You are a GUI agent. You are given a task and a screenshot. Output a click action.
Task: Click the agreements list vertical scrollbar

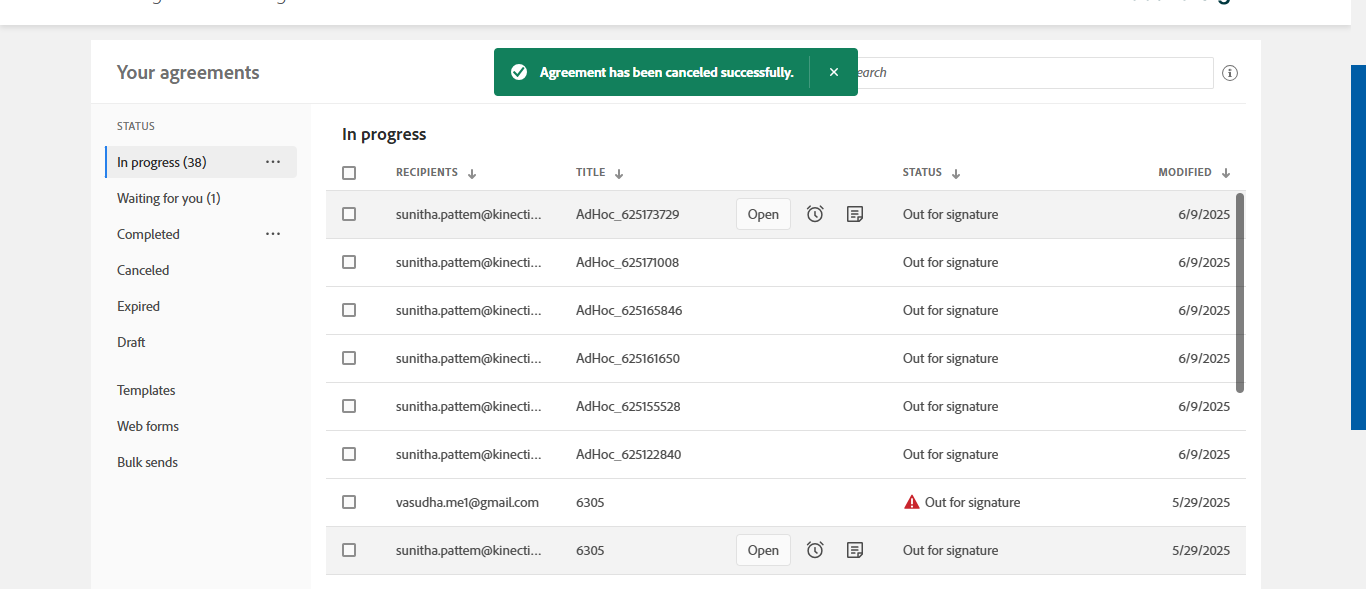click(x=1240, y=292)
